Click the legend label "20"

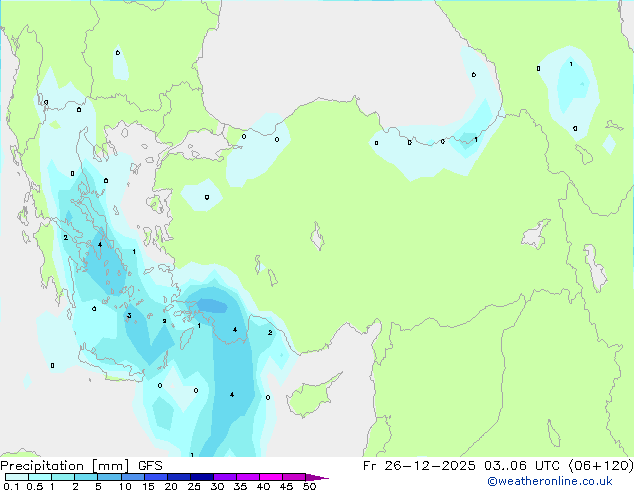tap(171, 486)
